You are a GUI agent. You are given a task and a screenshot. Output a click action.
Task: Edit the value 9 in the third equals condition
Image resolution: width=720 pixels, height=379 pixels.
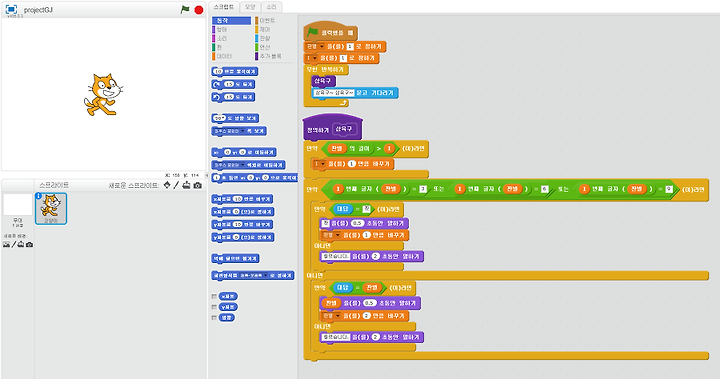(x=669, y=189)
